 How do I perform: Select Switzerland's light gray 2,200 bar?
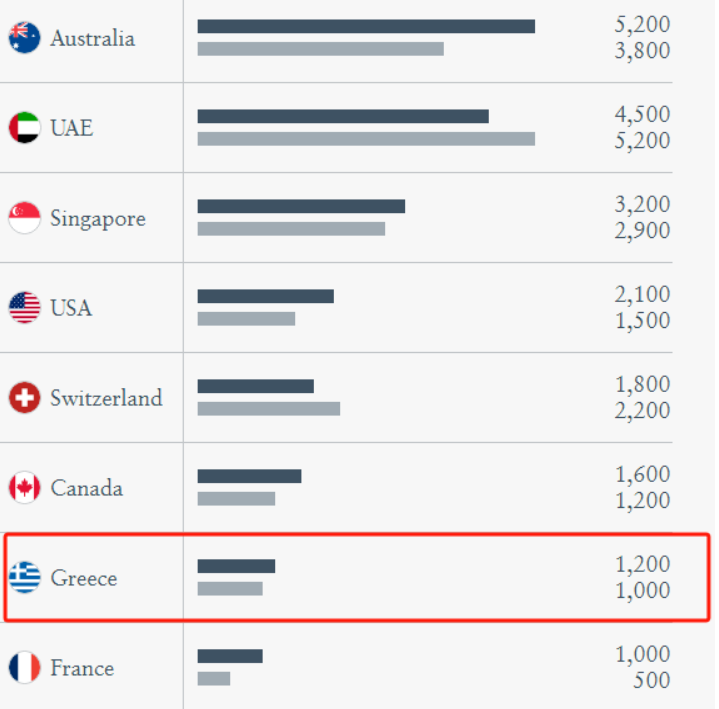(x=269, y=409)
